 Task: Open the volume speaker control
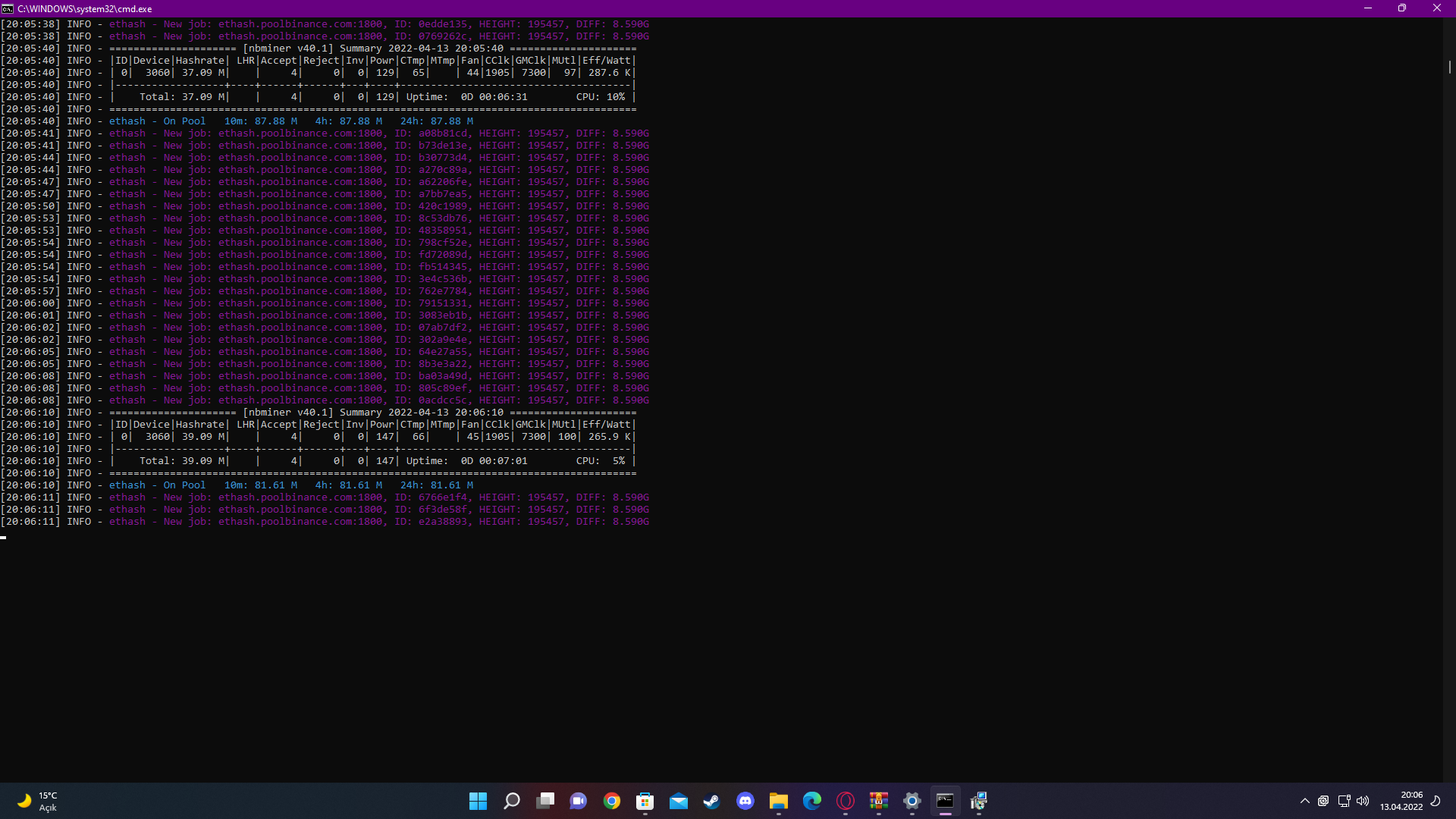click(x=1363, y=801)
